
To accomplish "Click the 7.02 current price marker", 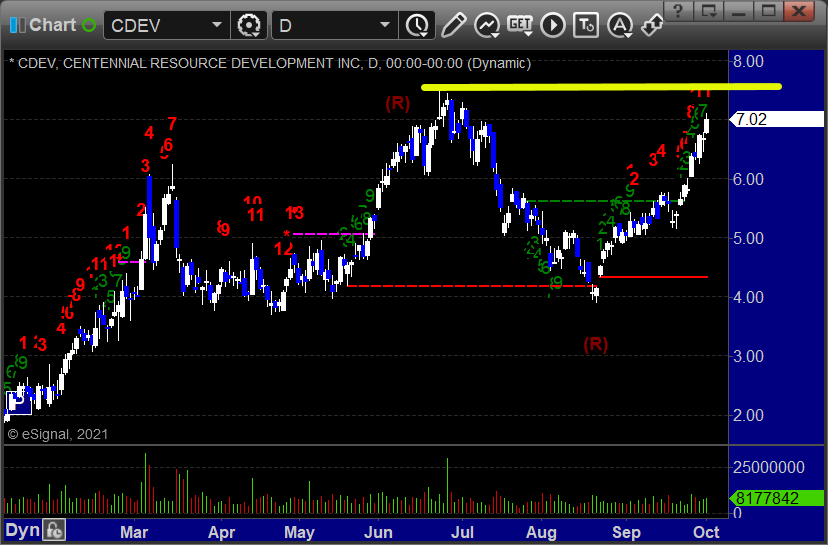I will click(776, 119).
